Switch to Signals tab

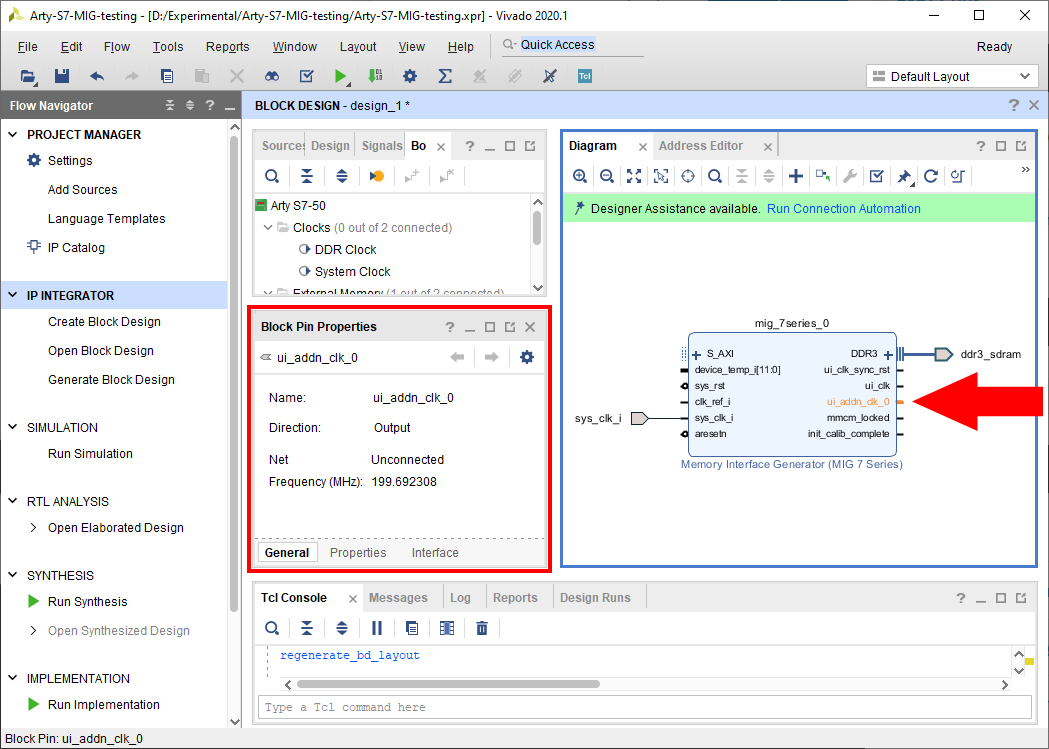382,146
